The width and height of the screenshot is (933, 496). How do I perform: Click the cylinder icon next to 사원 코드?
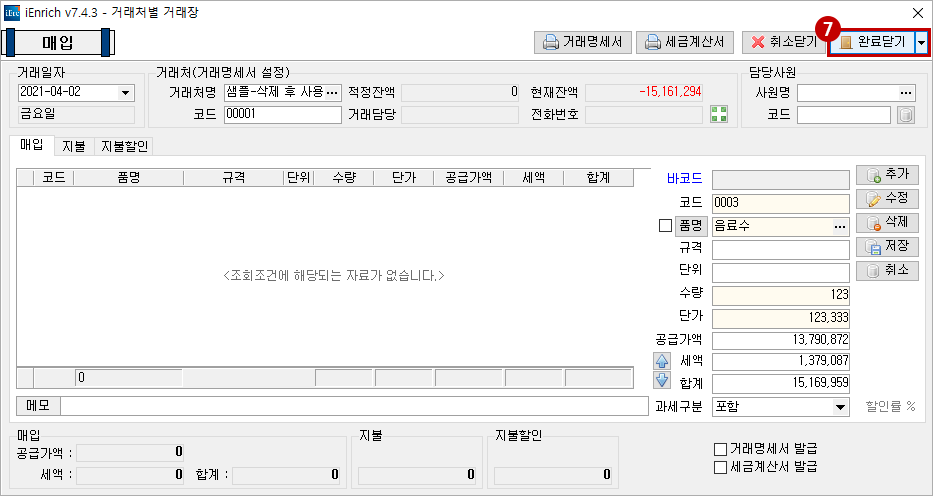906,115
